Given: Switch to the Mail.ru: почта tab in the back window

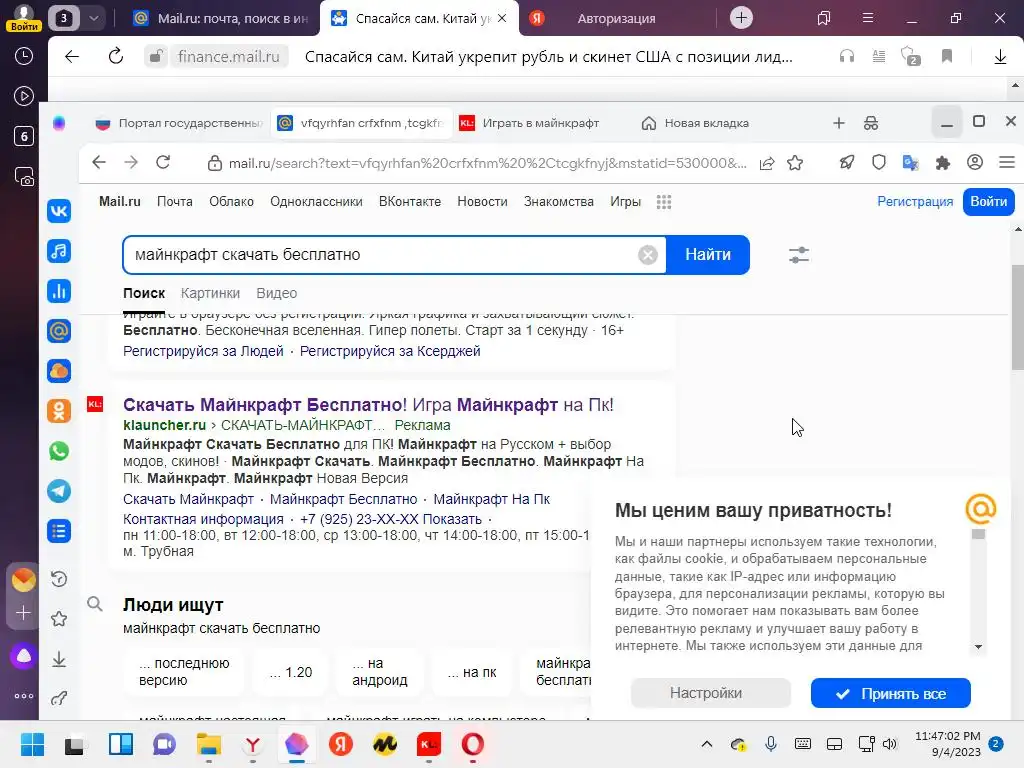Looking at the screenshot, I should coord(221,19).
